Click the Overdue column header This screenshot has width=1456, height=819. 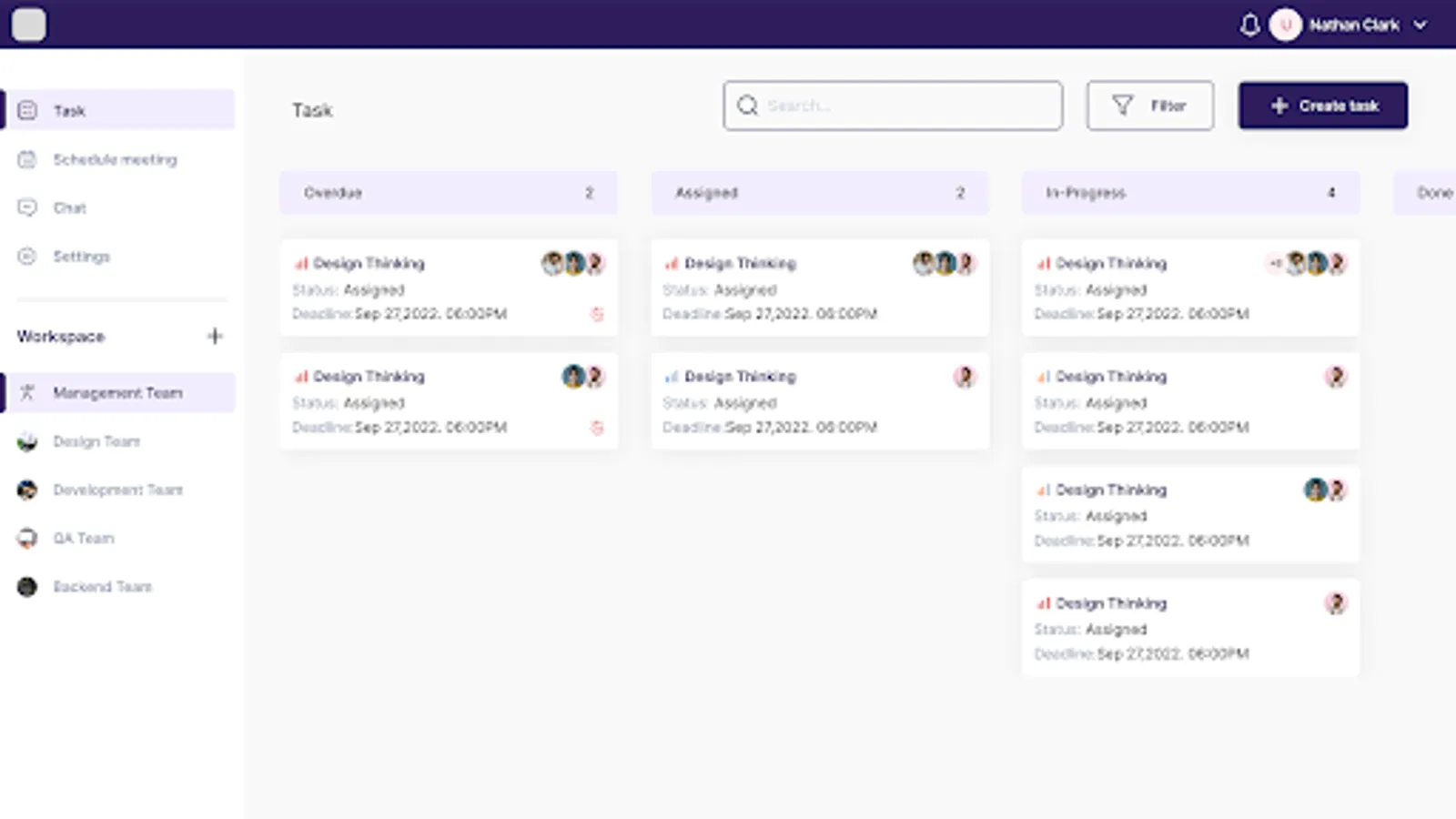click(448, 192)
